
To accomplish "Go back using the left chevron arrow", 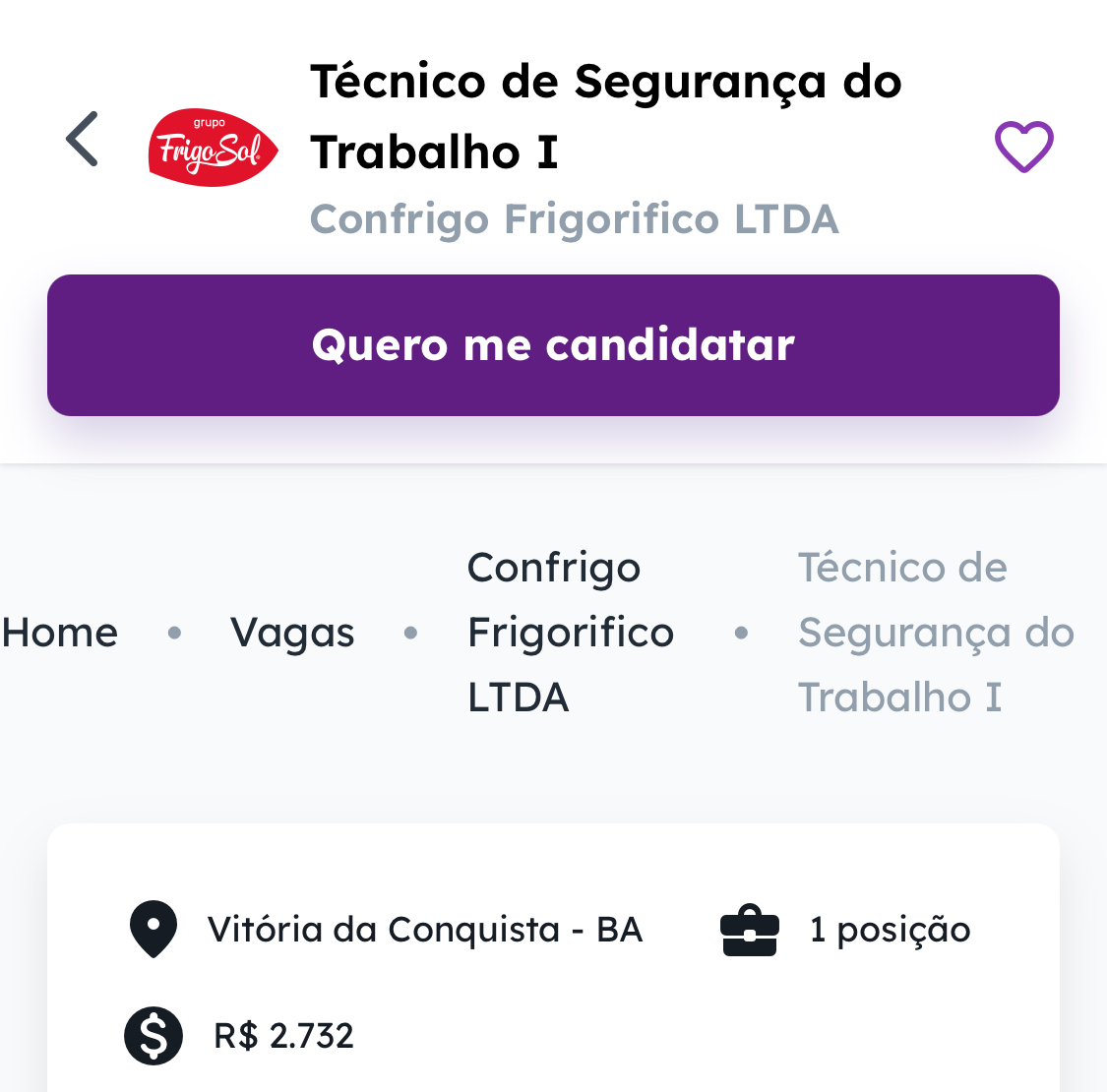I will [x=83, y=139].
